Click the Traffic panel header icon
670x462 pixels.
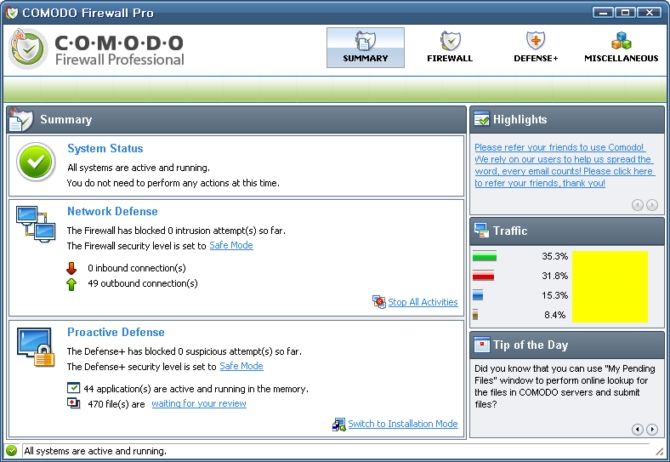[x=482, y=230]
